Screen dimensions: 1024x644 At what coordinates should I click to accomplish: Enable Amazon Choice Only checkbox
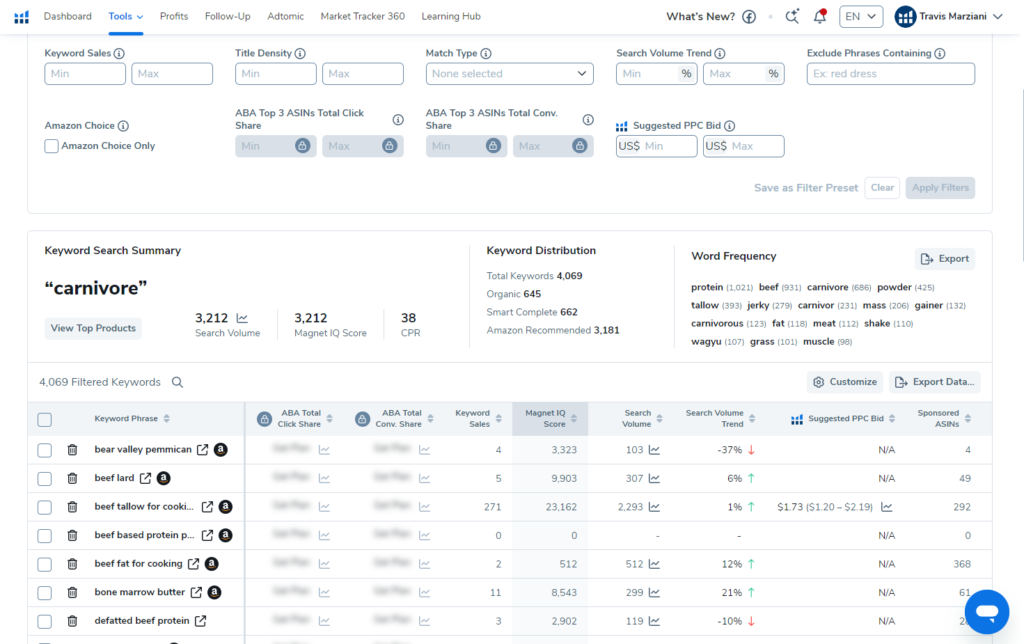[x=52, y=146]
